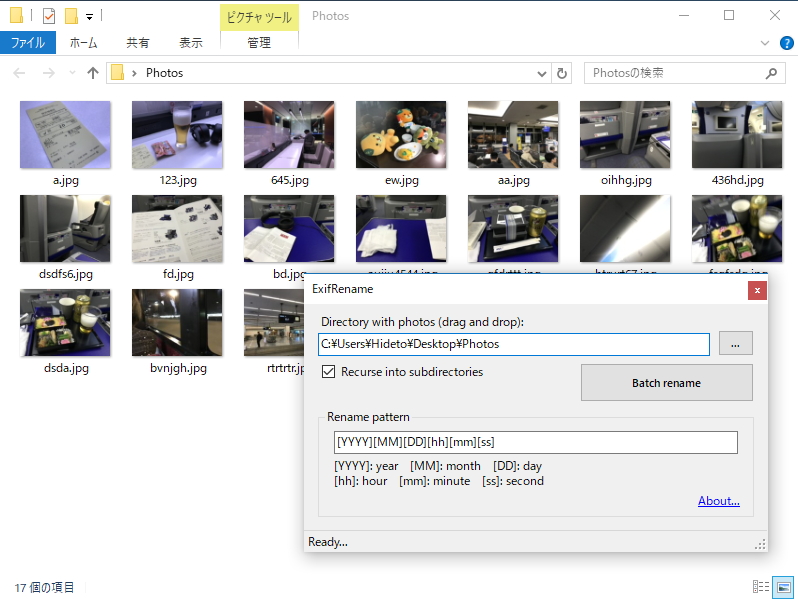Switch to large thumbnails view icon
Image resolution: width=798 pixels, height=599 pixels.
coord(783,587)
